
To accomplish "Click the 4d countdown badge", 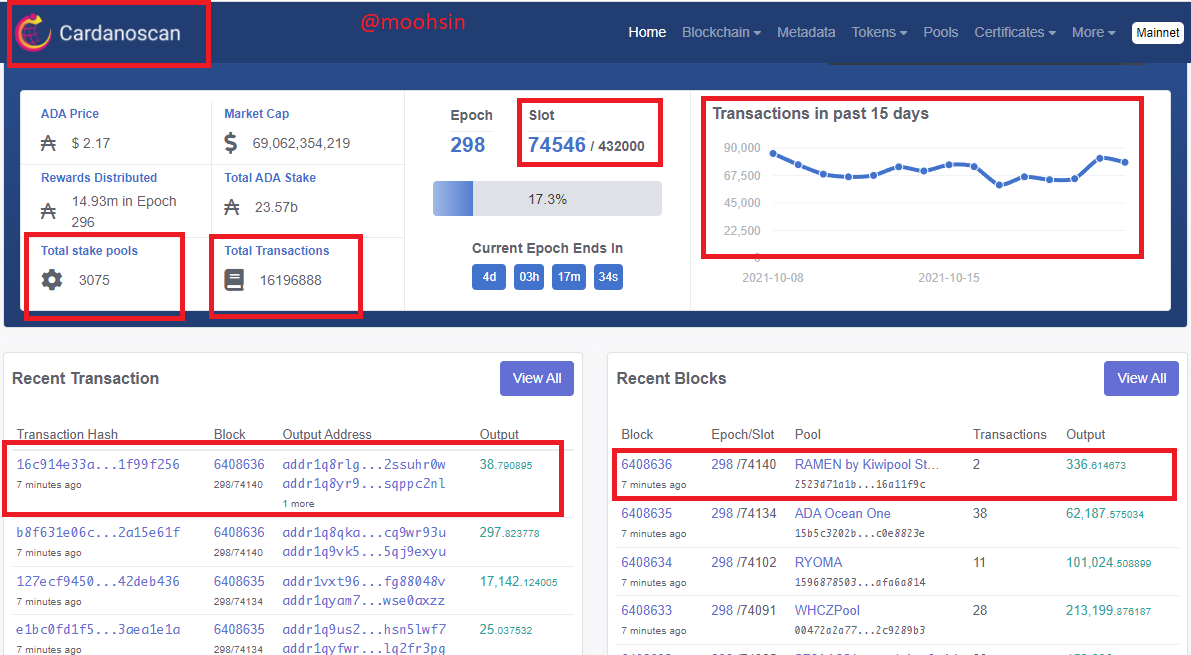I will tap(489, 277).
